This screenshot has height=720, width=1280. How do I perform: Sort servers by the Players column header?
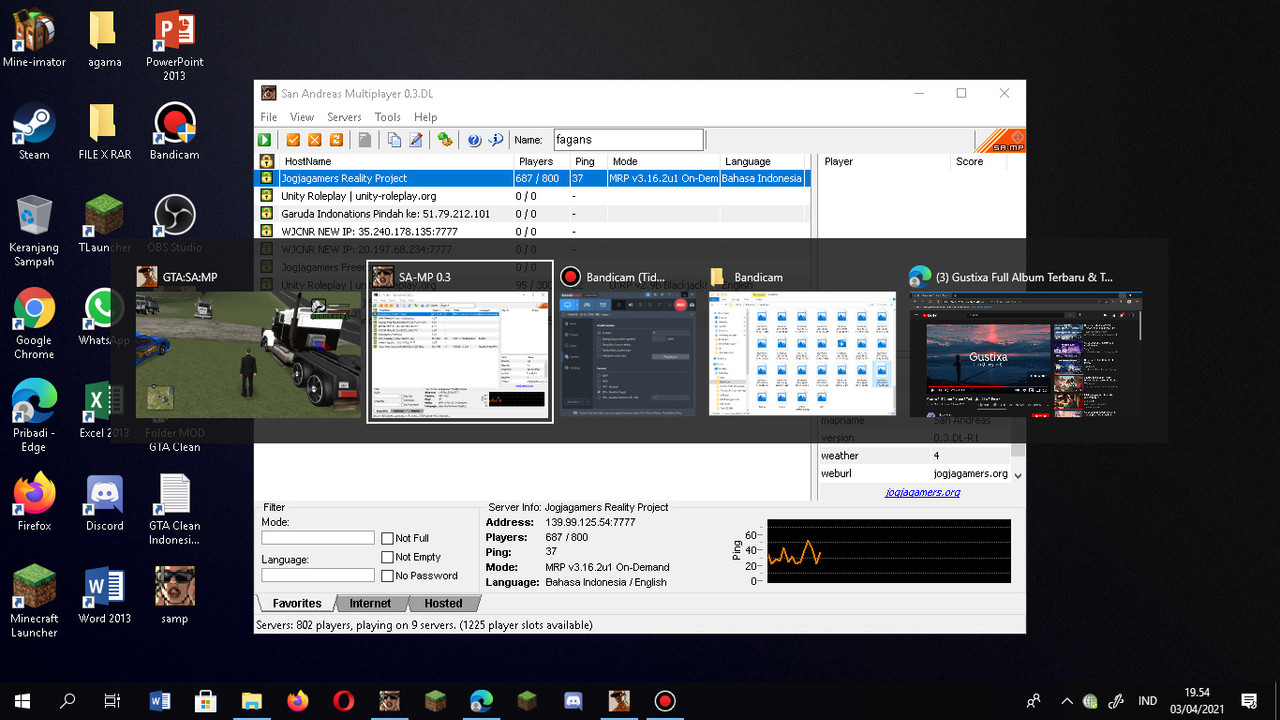pyautogui.click(x=541, y=161)
